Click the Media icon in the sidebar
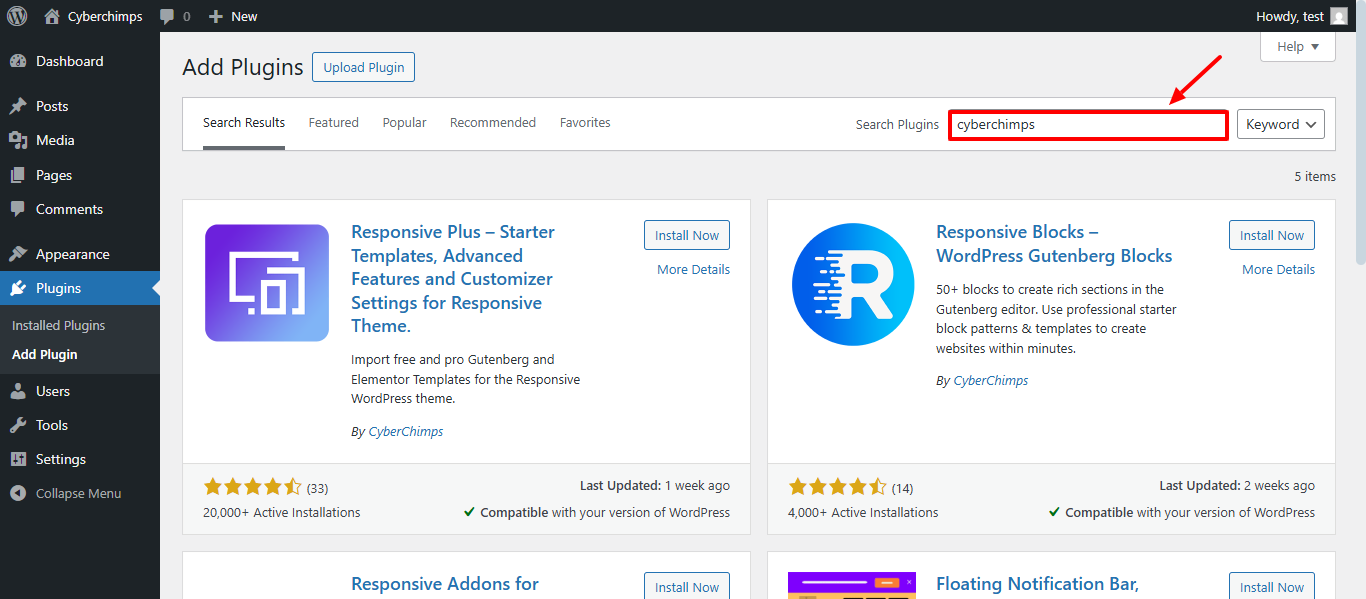Viewport: 1366px width, 599px height. point(18,140)
